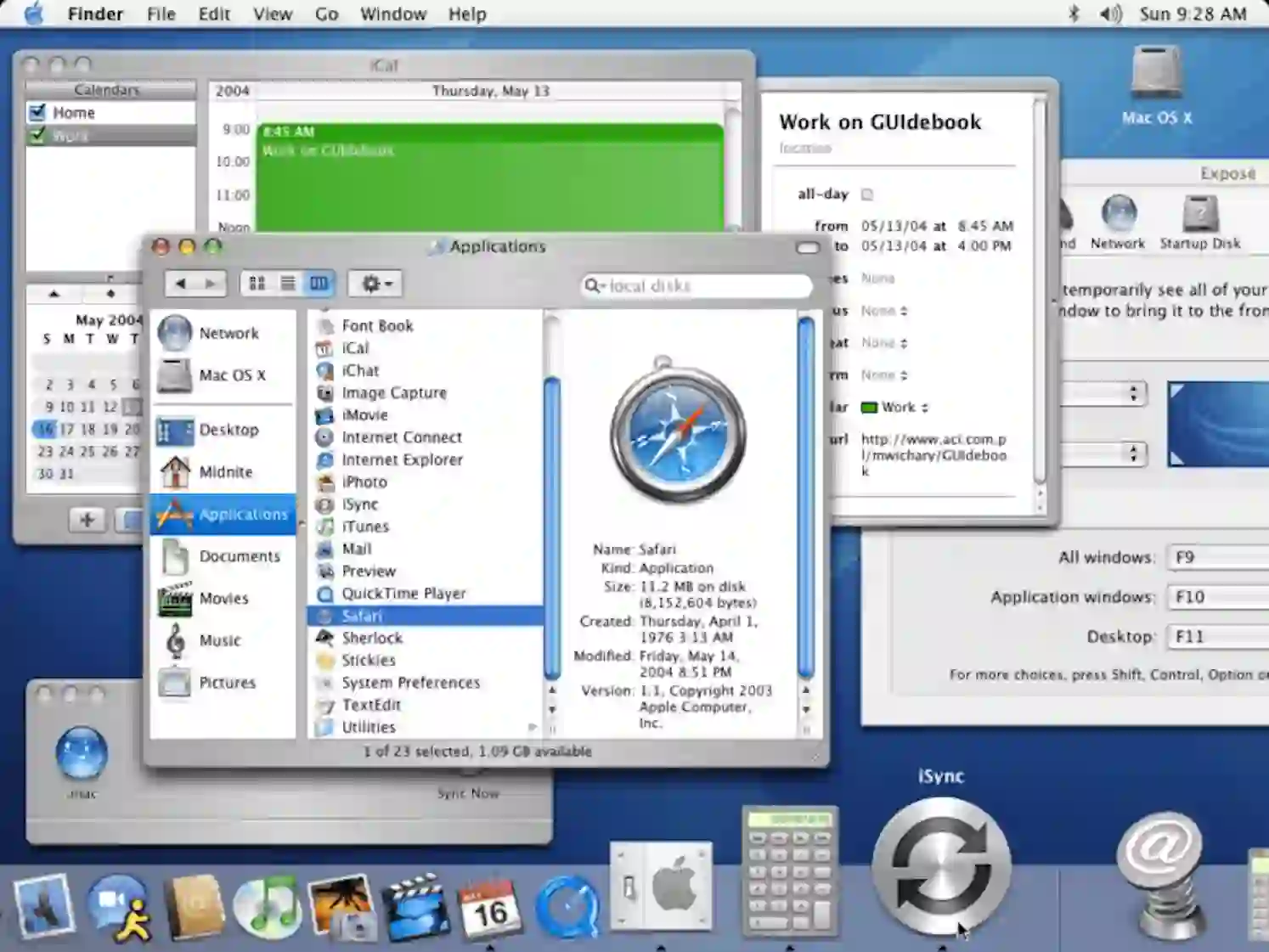
Task: Select iSync in the Applications list
Action: pos(360,504)
